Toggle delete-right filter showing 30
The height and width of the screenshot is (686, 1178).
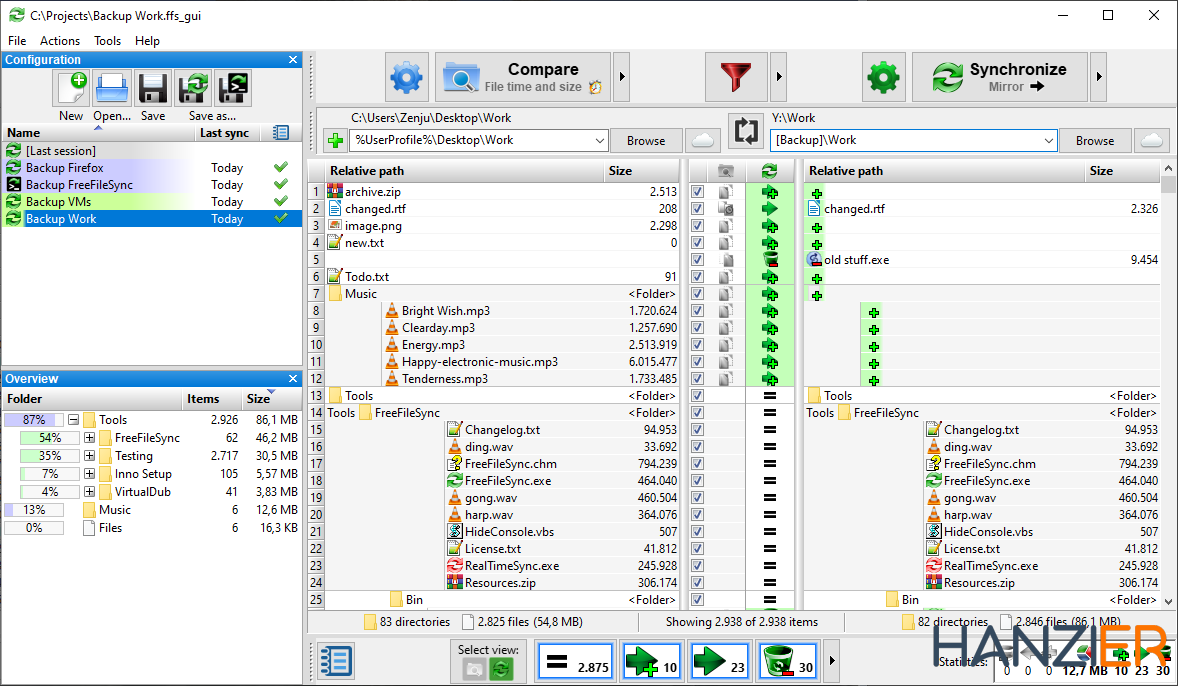787,661
